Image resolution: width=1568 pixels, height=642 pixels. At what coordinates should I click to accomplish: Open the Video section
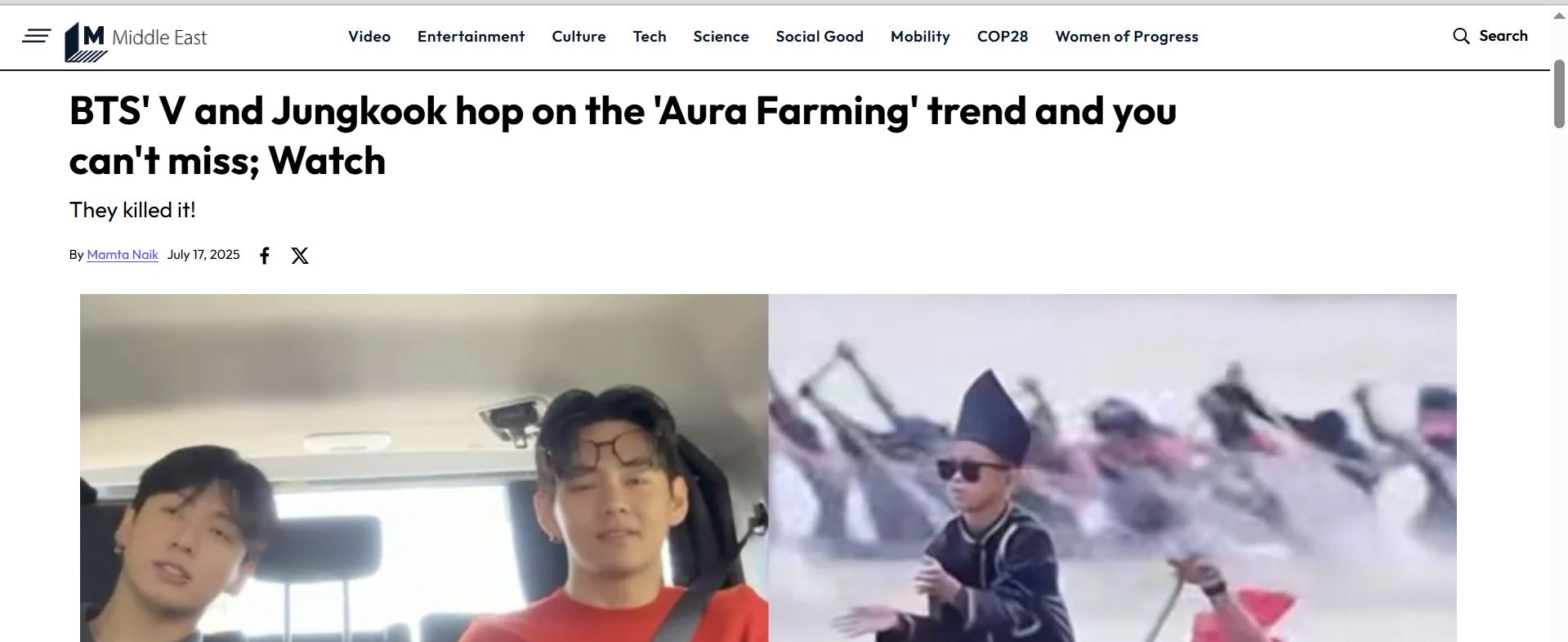point(369,37)
